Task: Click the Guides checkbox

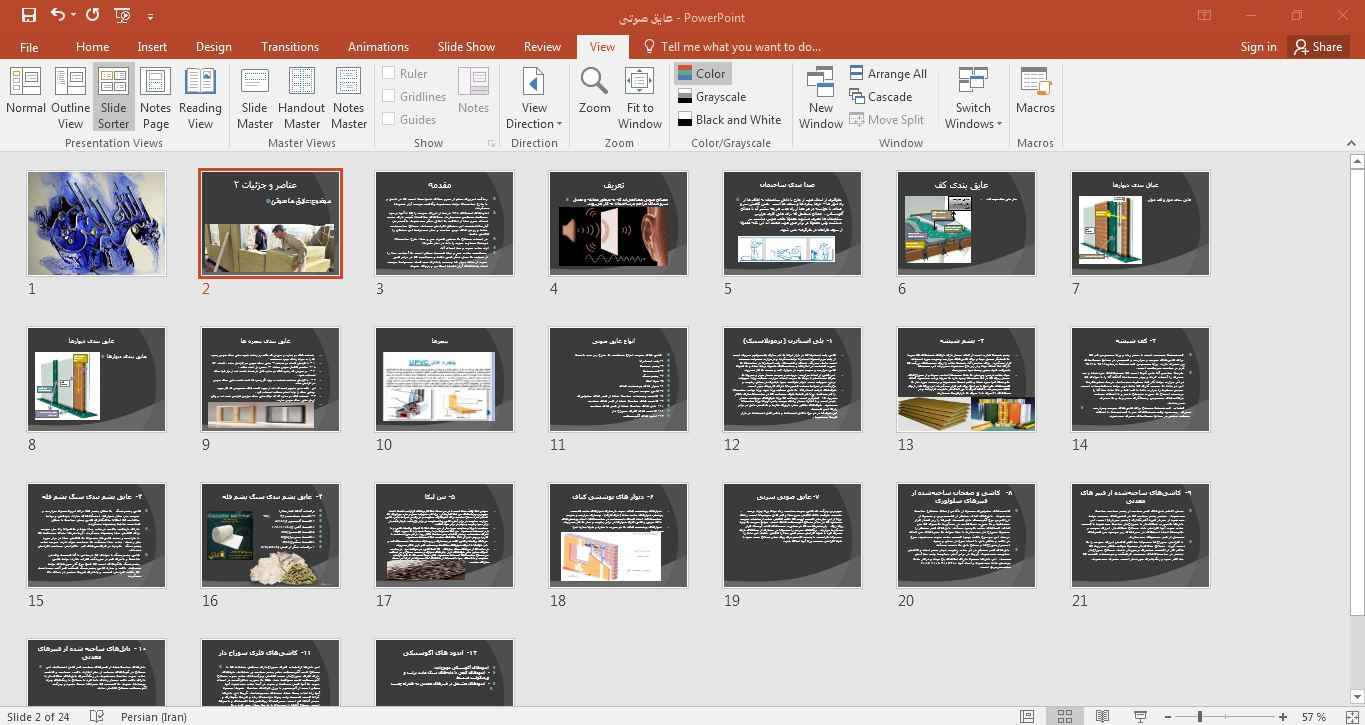Action: point(389,119)
